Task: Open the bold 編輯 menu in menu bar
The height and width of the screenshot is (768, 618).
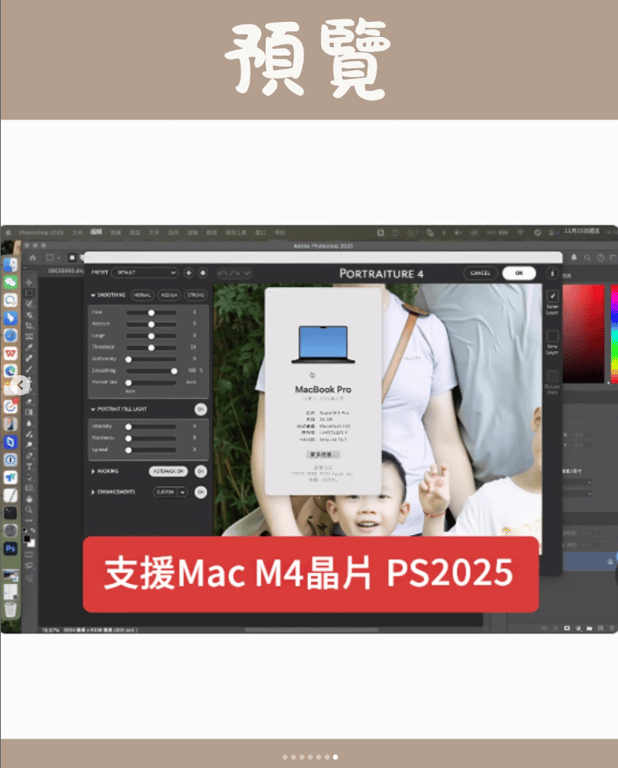Action: click(96, 232)
